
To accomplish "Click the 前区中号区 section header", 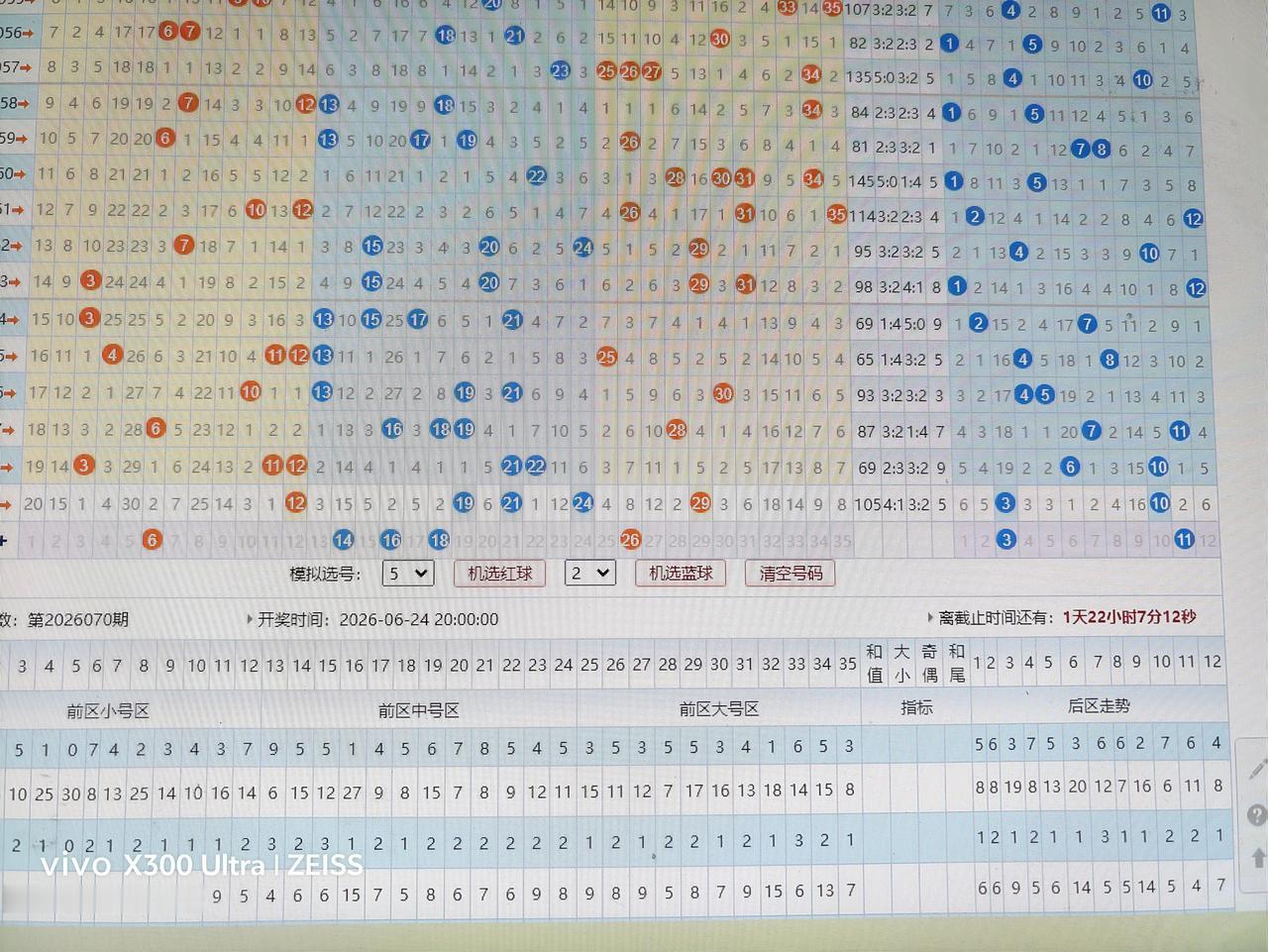I will [x=418, y=710].
